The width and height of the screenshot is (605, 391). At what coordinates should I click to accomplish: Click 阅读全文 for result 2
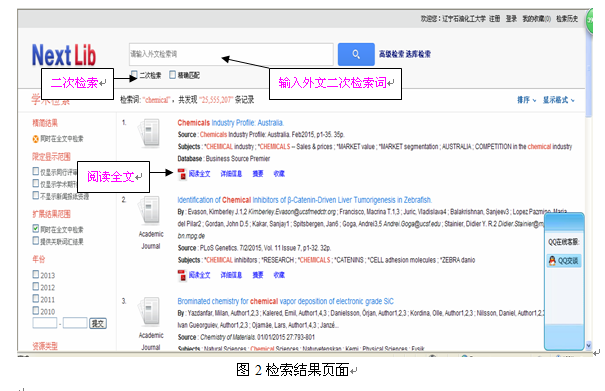(199, 275)
